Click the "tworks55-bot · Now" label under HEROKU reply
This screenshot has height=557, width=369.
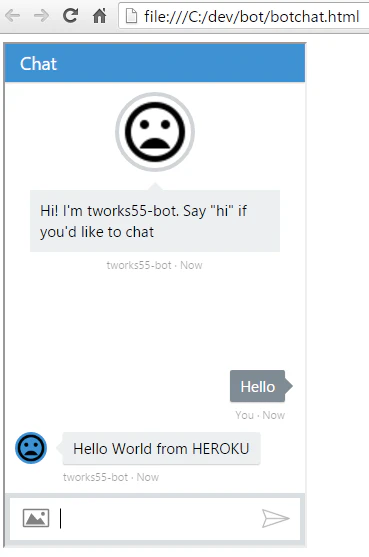click(x=111, y=477)
